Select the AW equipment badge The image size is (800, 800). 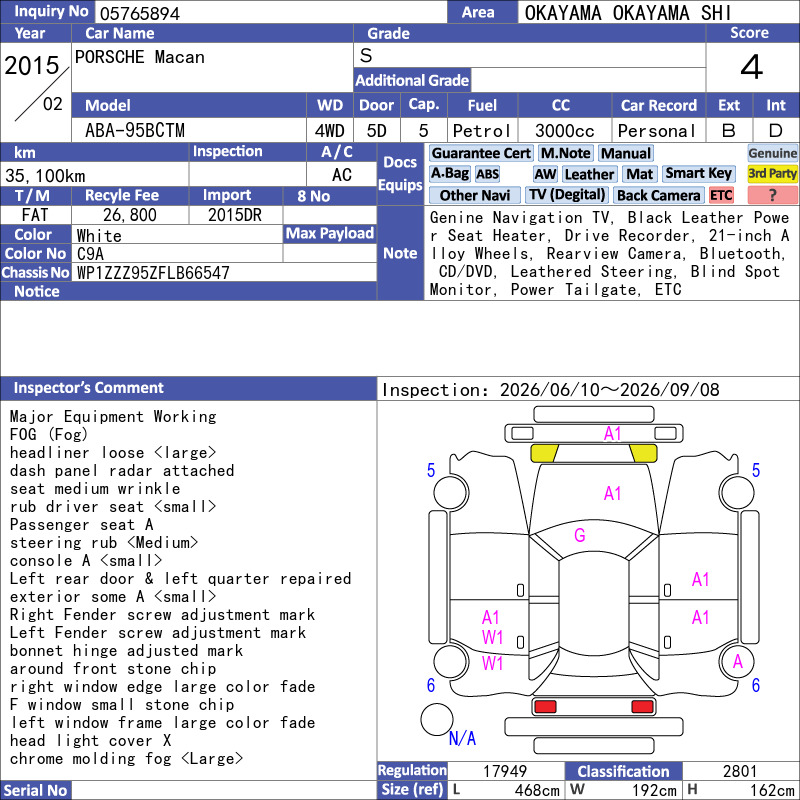[545, 174]
